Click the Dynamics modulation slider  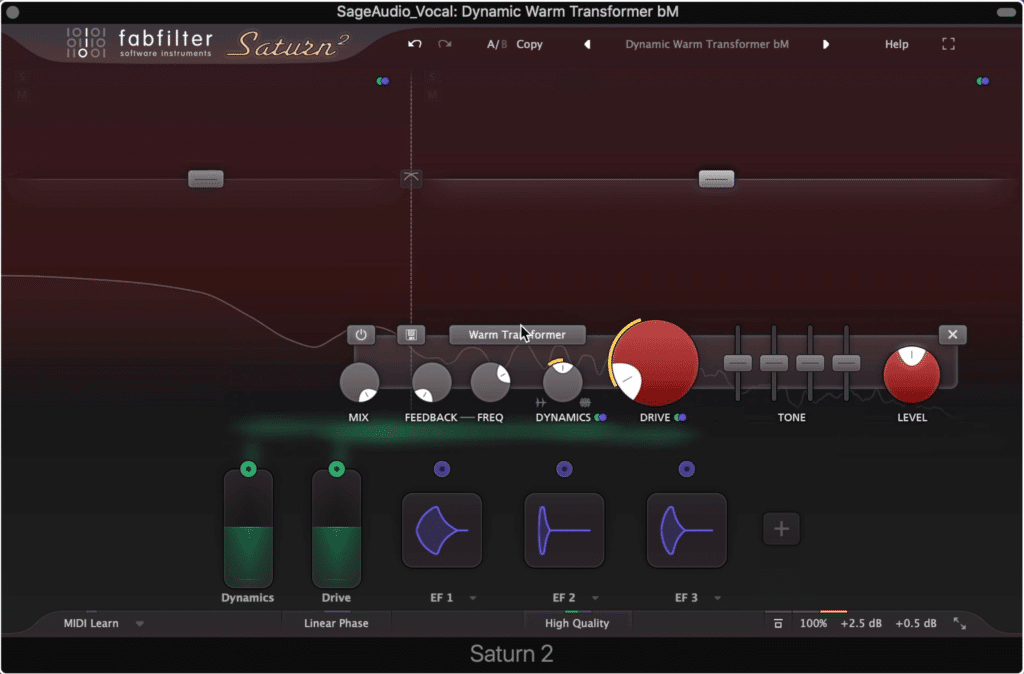(x=248, y=530)
